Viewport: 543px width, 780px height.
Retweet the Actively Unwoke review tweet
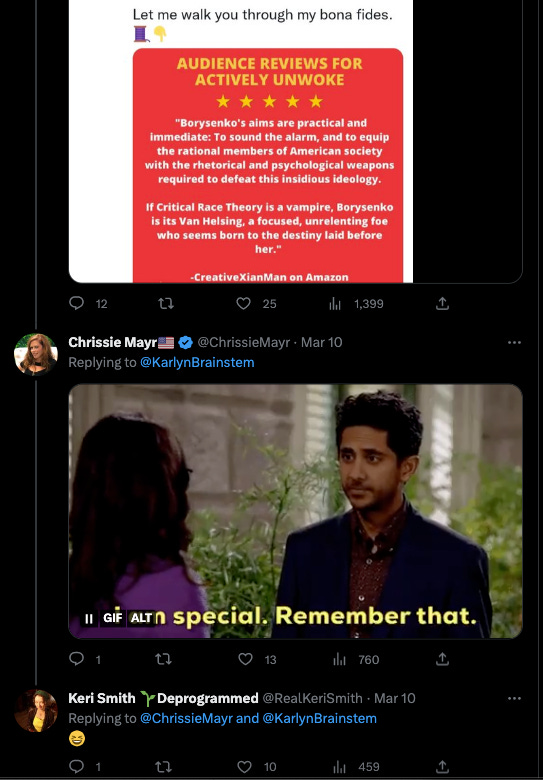pyautogui.click(x=166, y=303)
